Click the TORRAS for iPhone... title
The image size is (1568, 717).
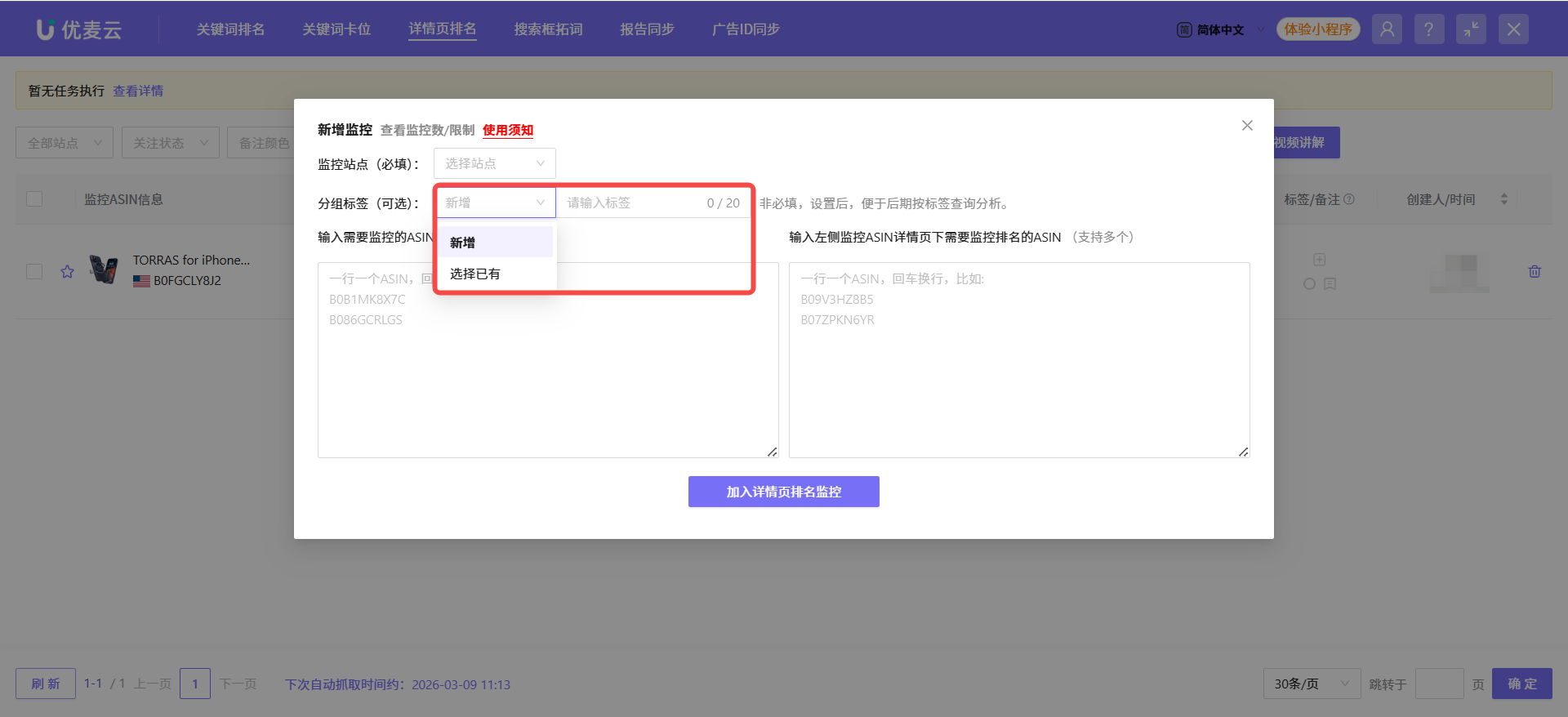192,260
